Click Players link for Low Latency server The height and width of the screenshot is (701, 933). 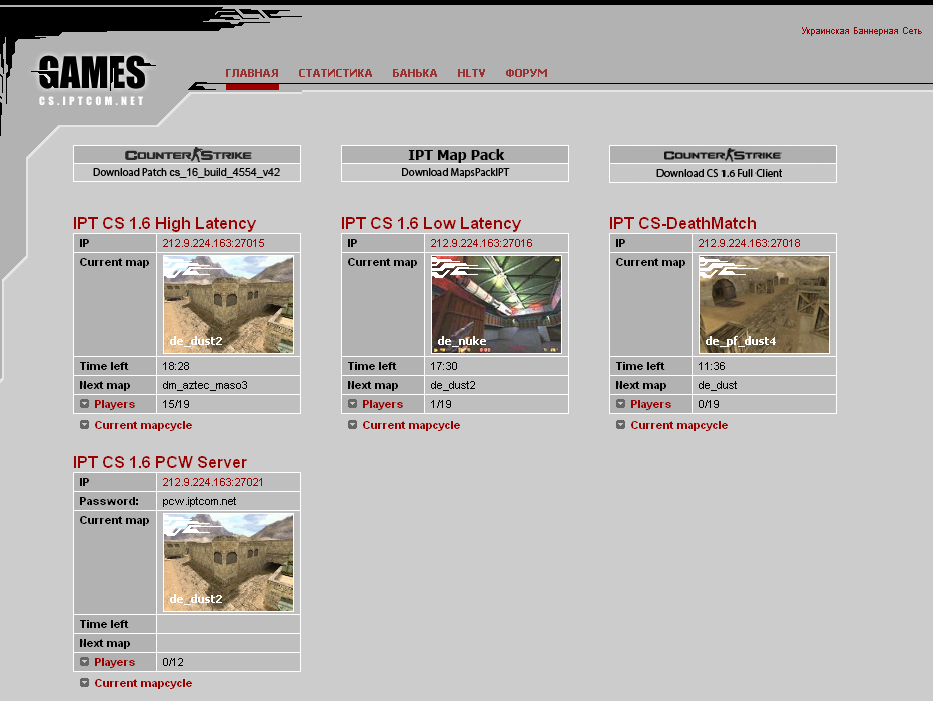tap(383, 404)
